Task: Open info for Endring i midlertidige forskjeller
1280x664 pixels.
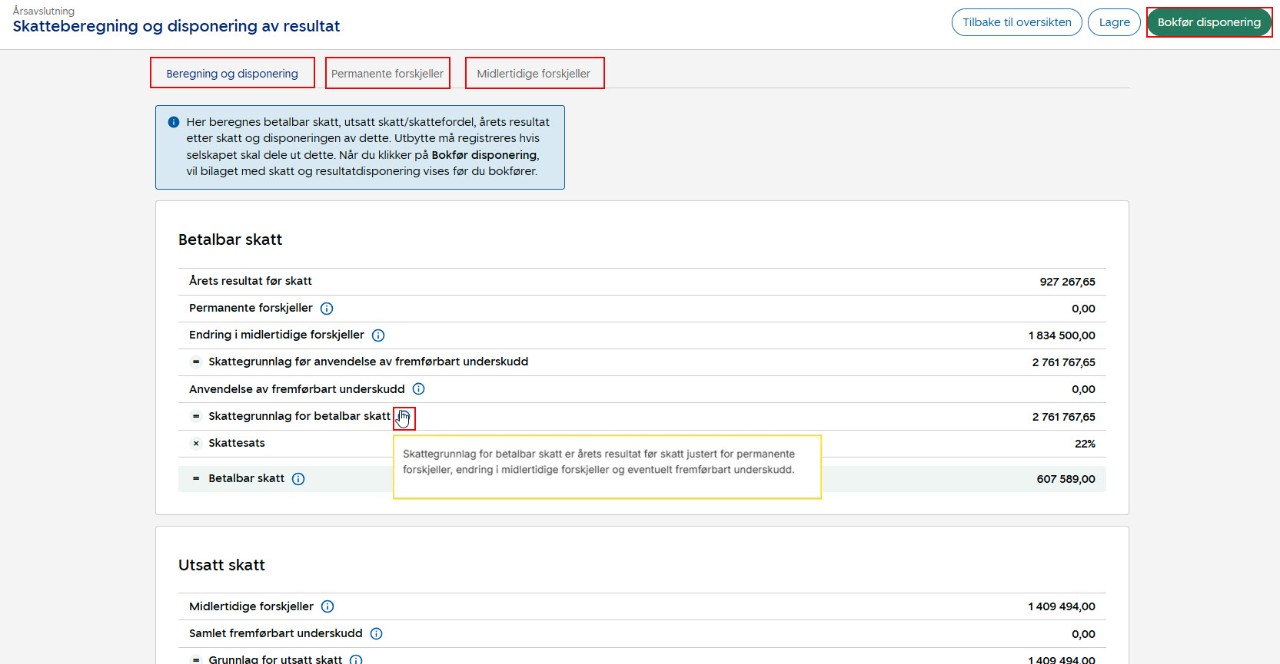Action: (378, 336)
